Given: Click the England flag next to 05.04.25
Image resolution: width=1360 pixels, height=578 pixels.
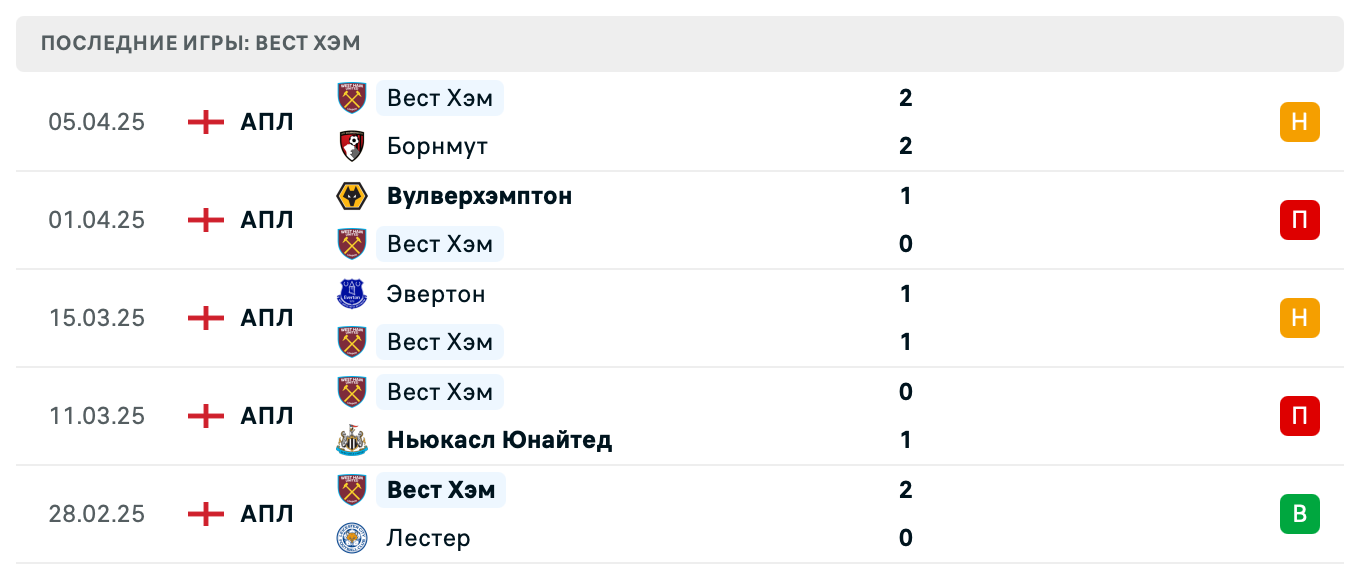Looking at the screenshot, I should pyautogui.click(x=204, y=121).
